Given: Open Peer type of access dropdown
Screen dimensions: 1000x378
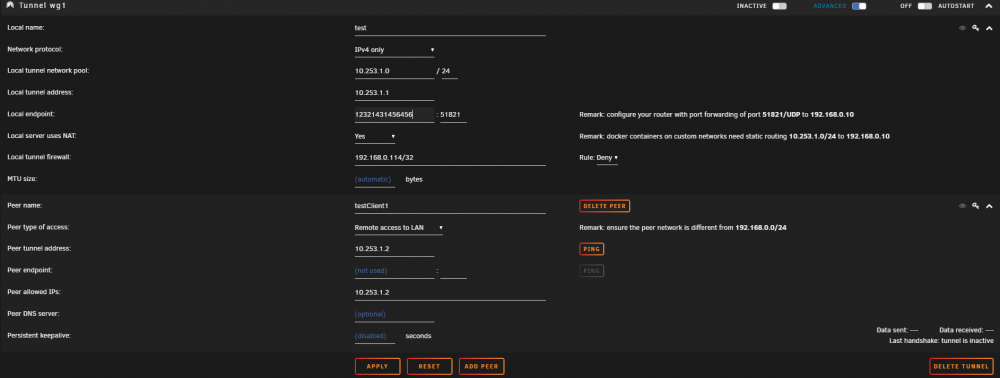Looking at the screenshot, I should [399, 228].
